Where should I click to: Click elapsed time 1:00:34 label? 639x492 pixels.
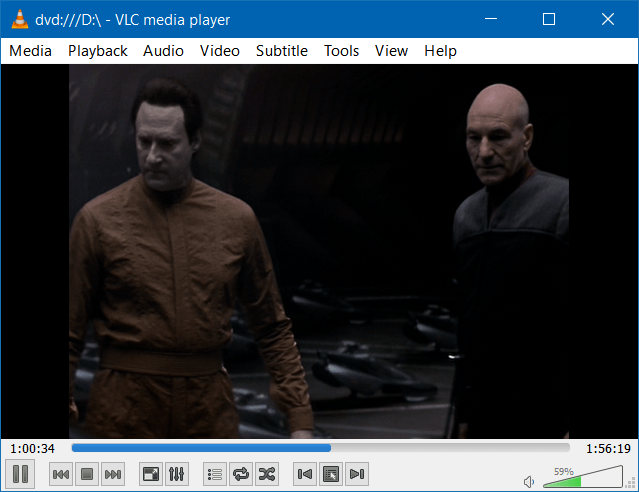tap(32, 449)
